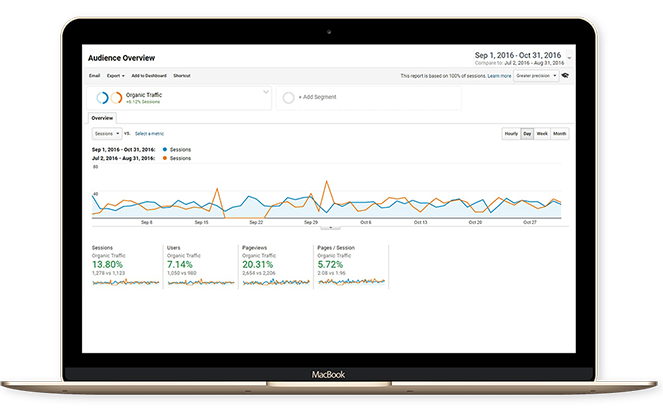Screen dimensions: 663x417
Task: Open the Greater precision dropdown
Action: point(536,76)
